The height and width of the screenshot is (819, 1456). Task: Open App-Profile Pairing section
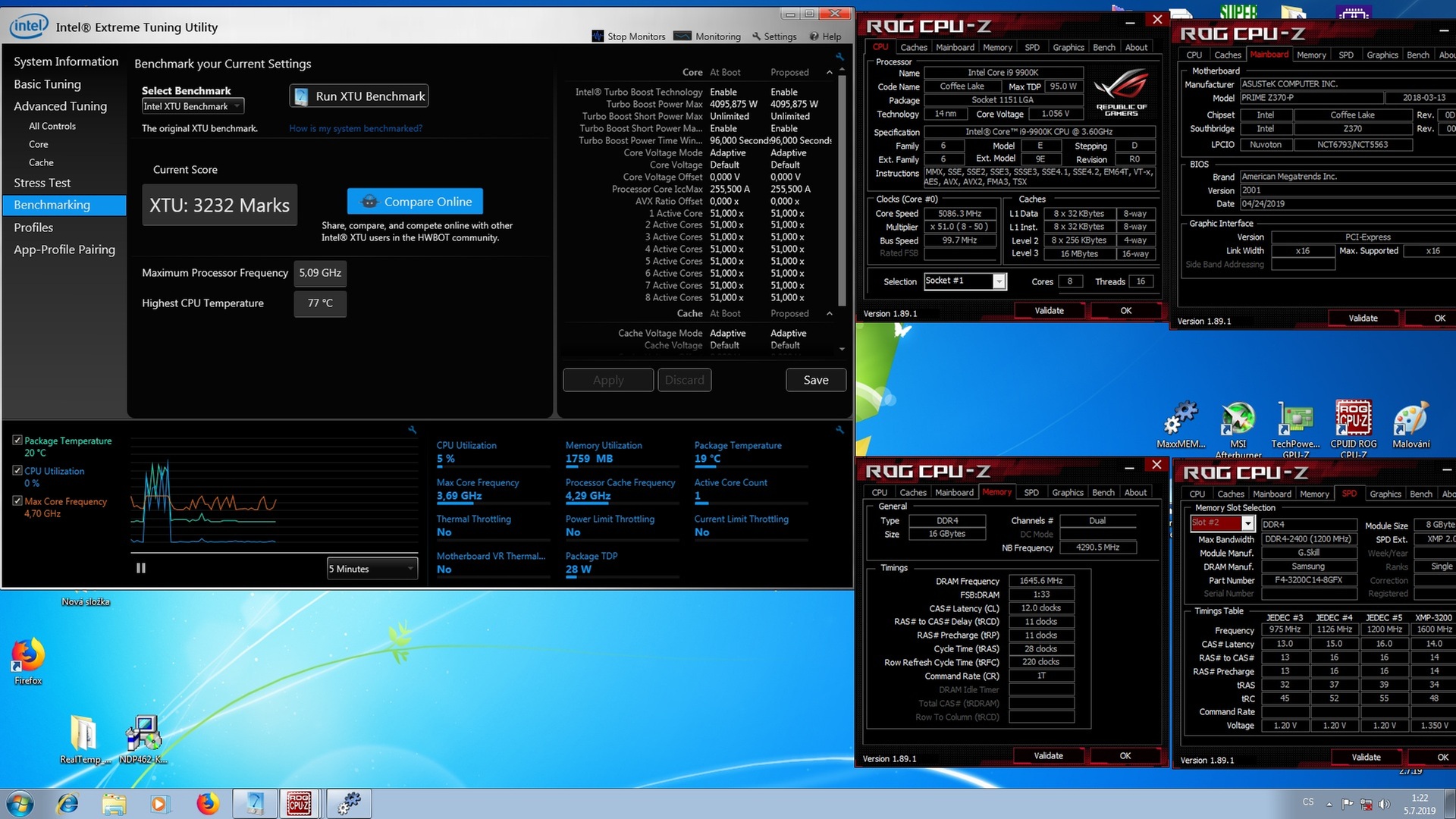pyautogui.click(x=64, y=249)
